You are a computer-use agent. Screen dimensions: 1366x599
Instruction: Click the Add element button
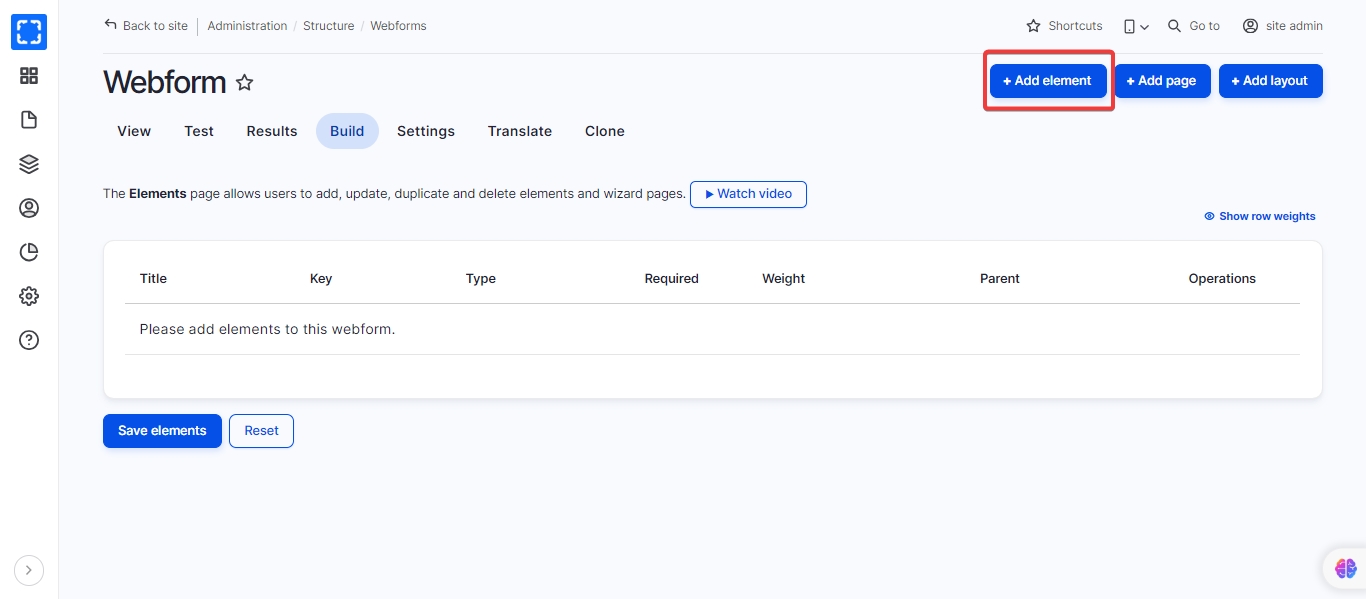[x=1047, y=81]
